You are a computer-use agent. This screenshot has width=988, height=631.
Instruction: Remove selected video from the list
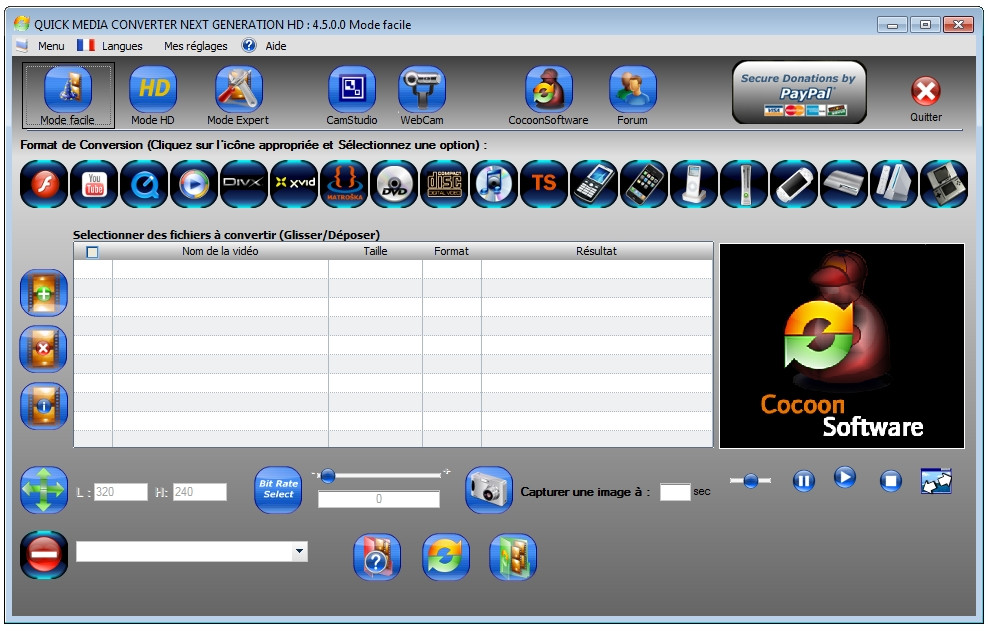41,349
